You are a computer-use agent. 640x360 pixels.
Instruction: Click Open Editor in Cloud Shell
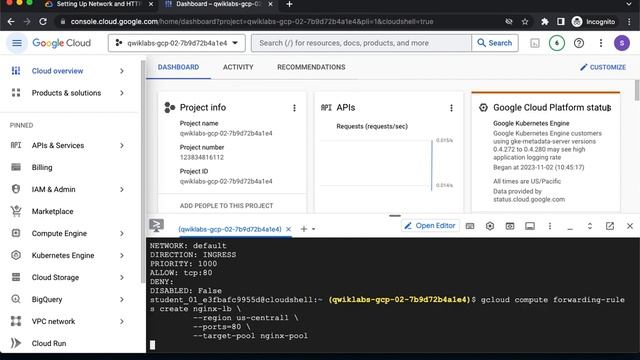coord(430,226)
